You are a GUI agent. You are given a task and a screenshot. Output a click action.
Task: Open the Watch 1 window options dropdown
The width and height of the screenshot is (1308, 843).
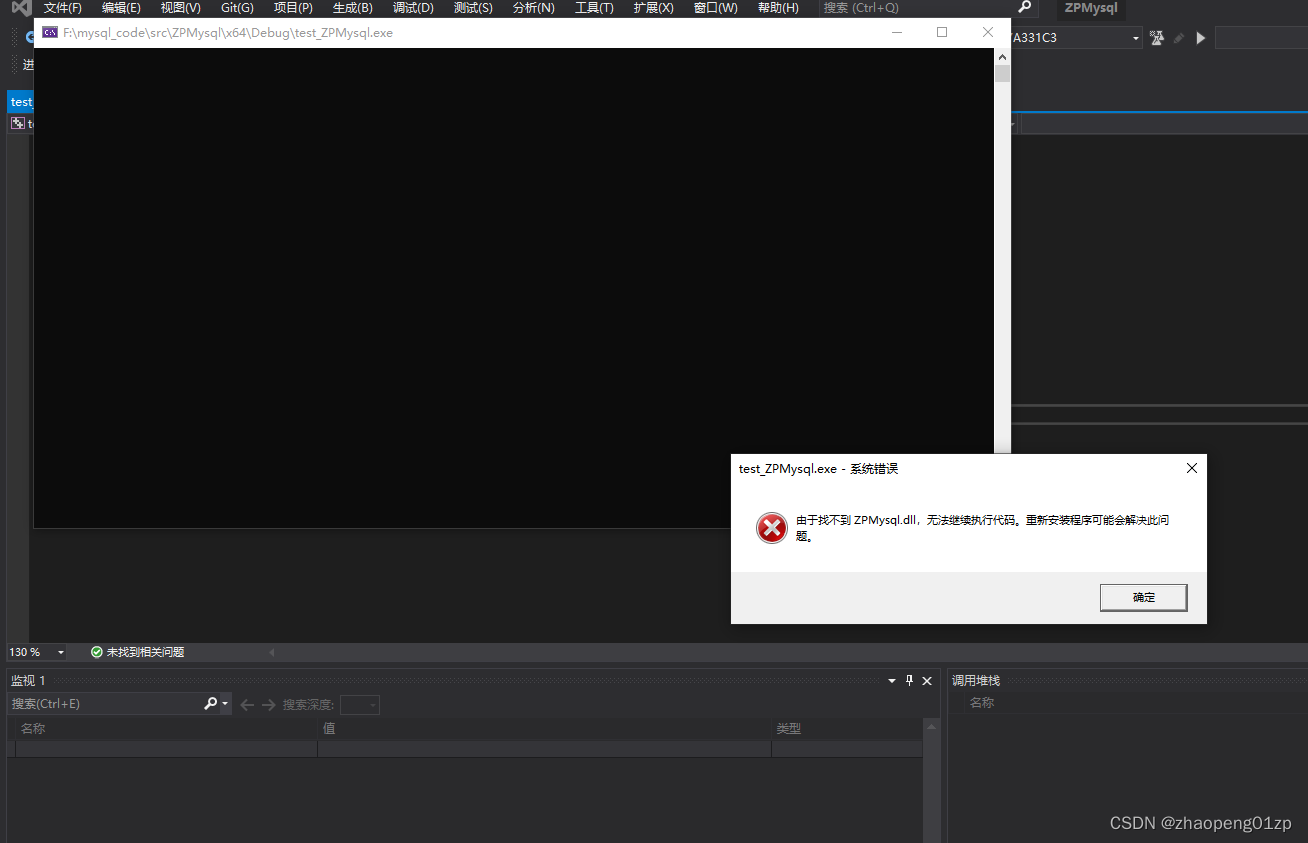pyautogui.click(x=892, y=680)
